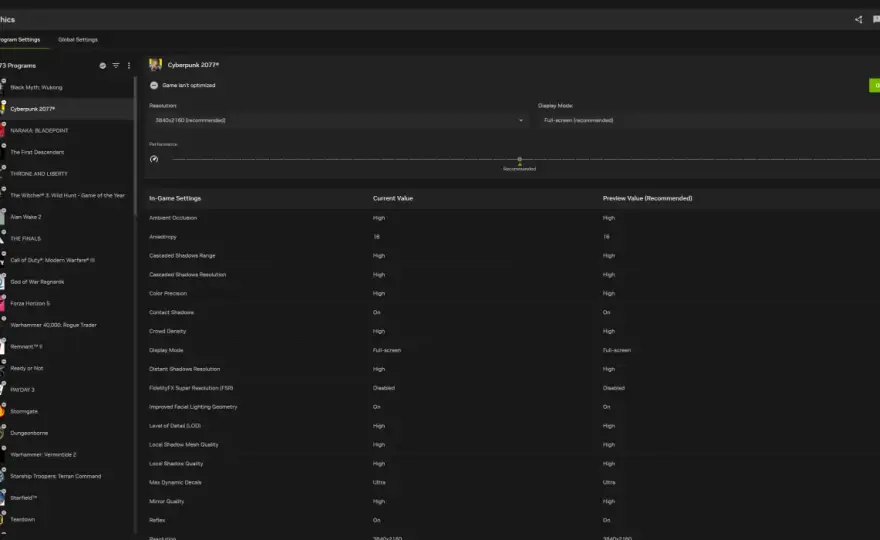Viewport: 880px width, 540px height.
Task: Click the Ambient Occlusion setting name
Action: pyautogui.click(x=173, y=218)
